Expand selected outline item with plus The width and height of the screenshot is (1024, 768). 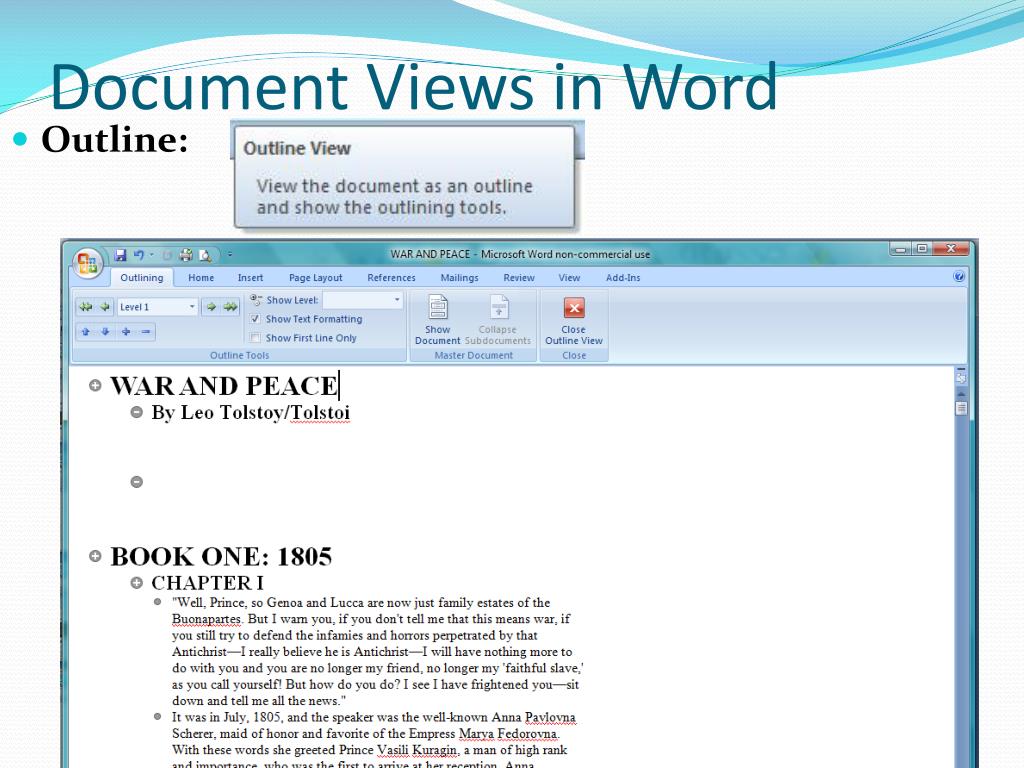(x=125, y=332)
